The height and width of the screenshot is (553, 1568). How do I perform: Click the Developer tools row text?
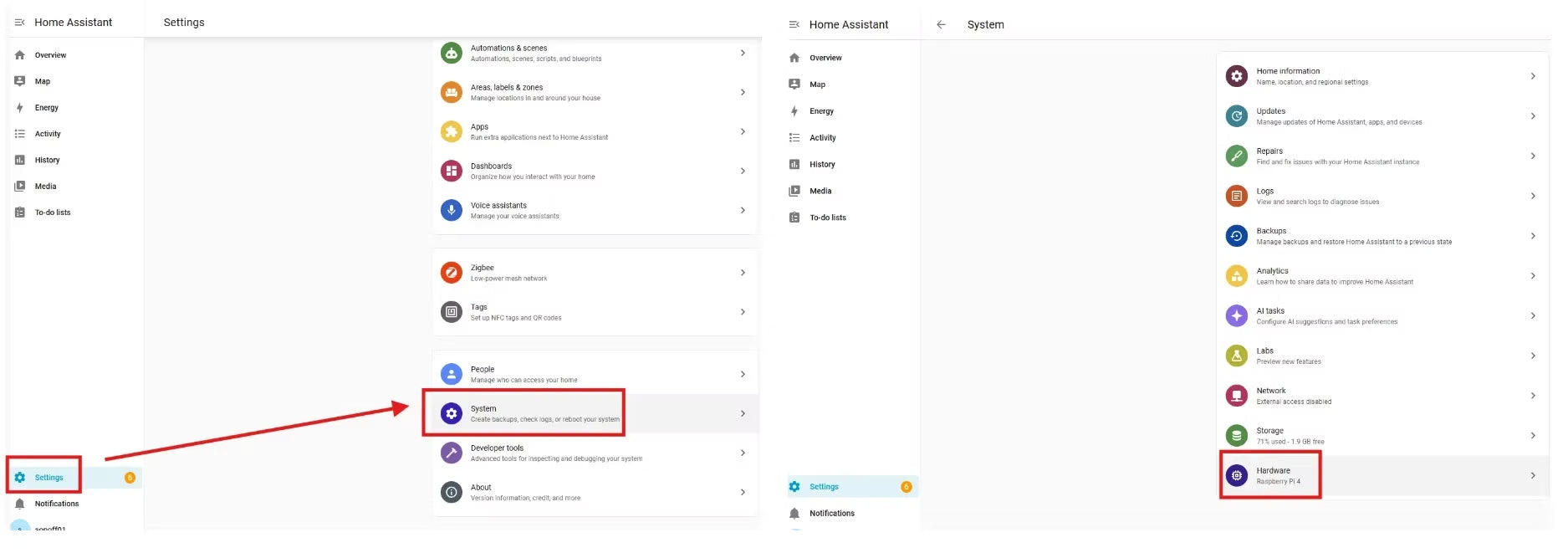pyautogui.click(x=556, y=453)
